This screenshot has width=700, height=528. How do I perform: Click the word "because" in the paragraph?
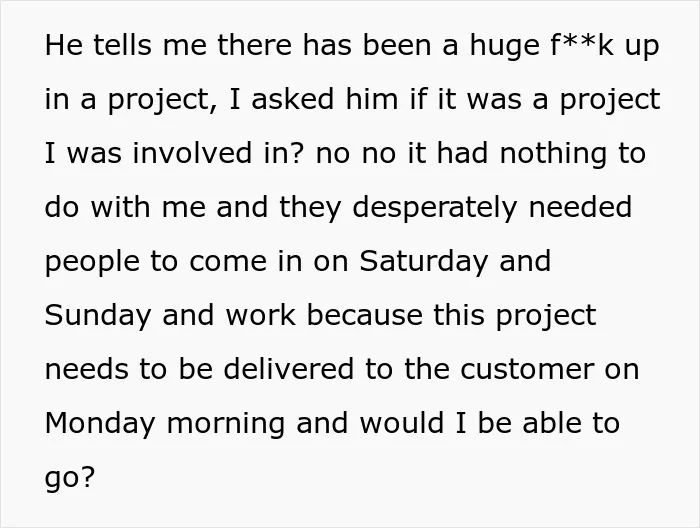tap(364, 315)
